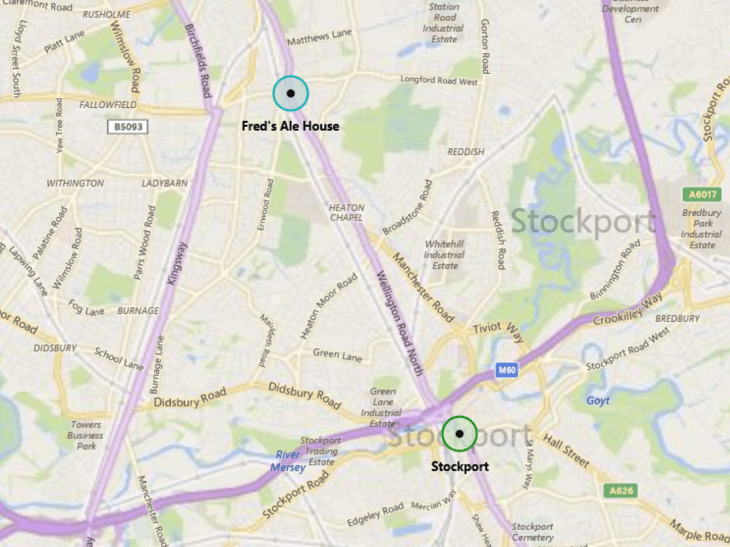Click the Tiviot Way road label
Screen dimensions: 730x547
[498, 331]
